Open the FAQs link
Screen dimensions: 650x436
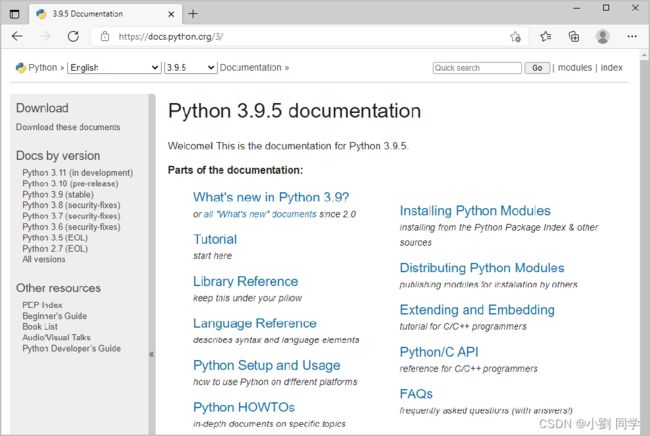[416, 394]
